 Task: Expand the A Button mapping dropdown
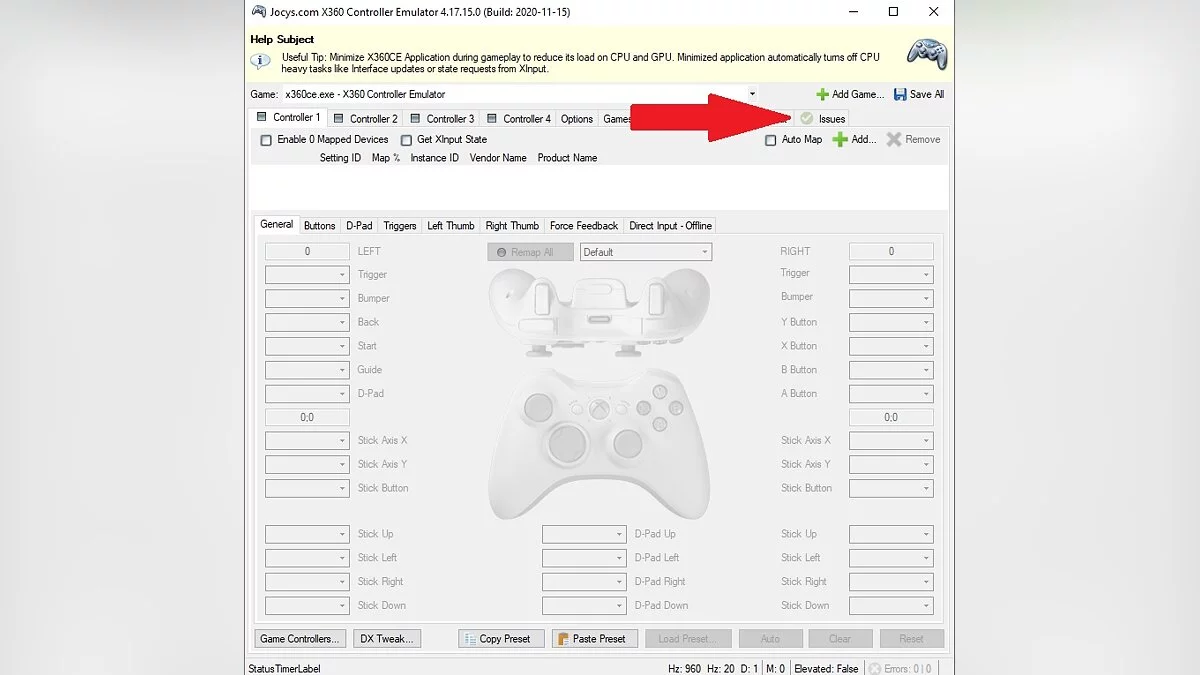coord(891,394)
